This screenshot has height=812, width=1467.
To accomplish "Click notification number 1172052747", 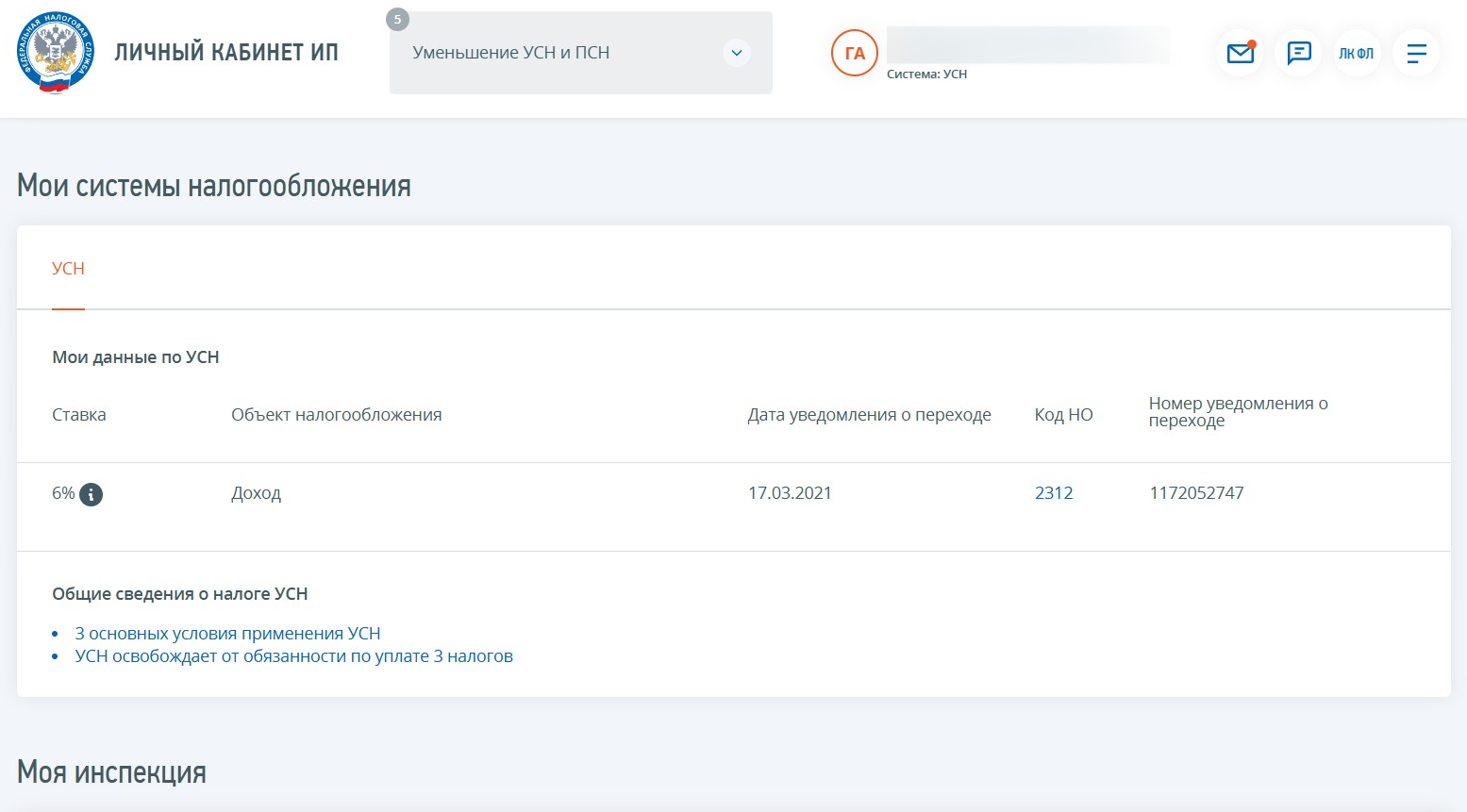I will (1196, 493).
